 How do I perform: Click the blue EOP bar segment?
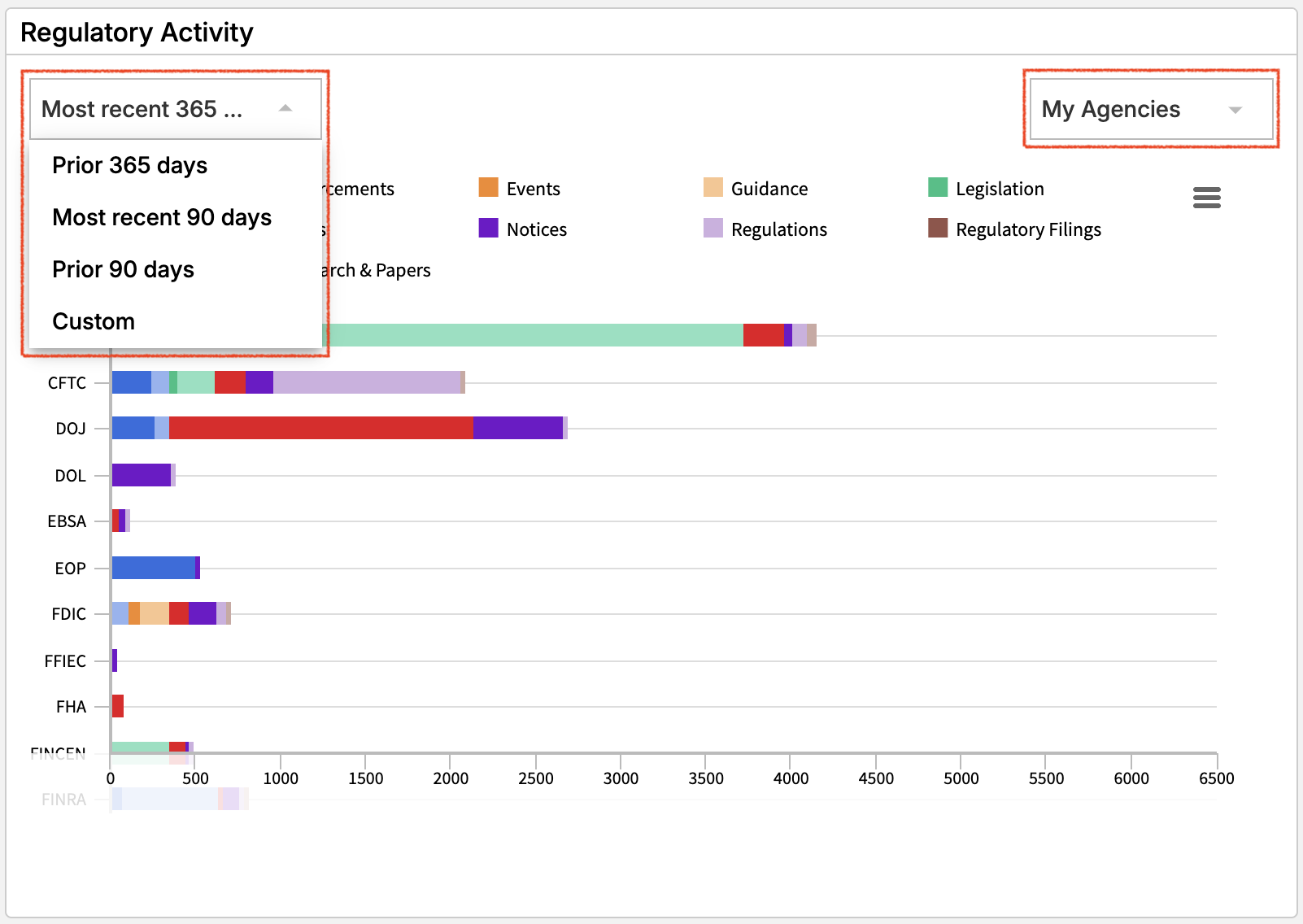point(153,568)
